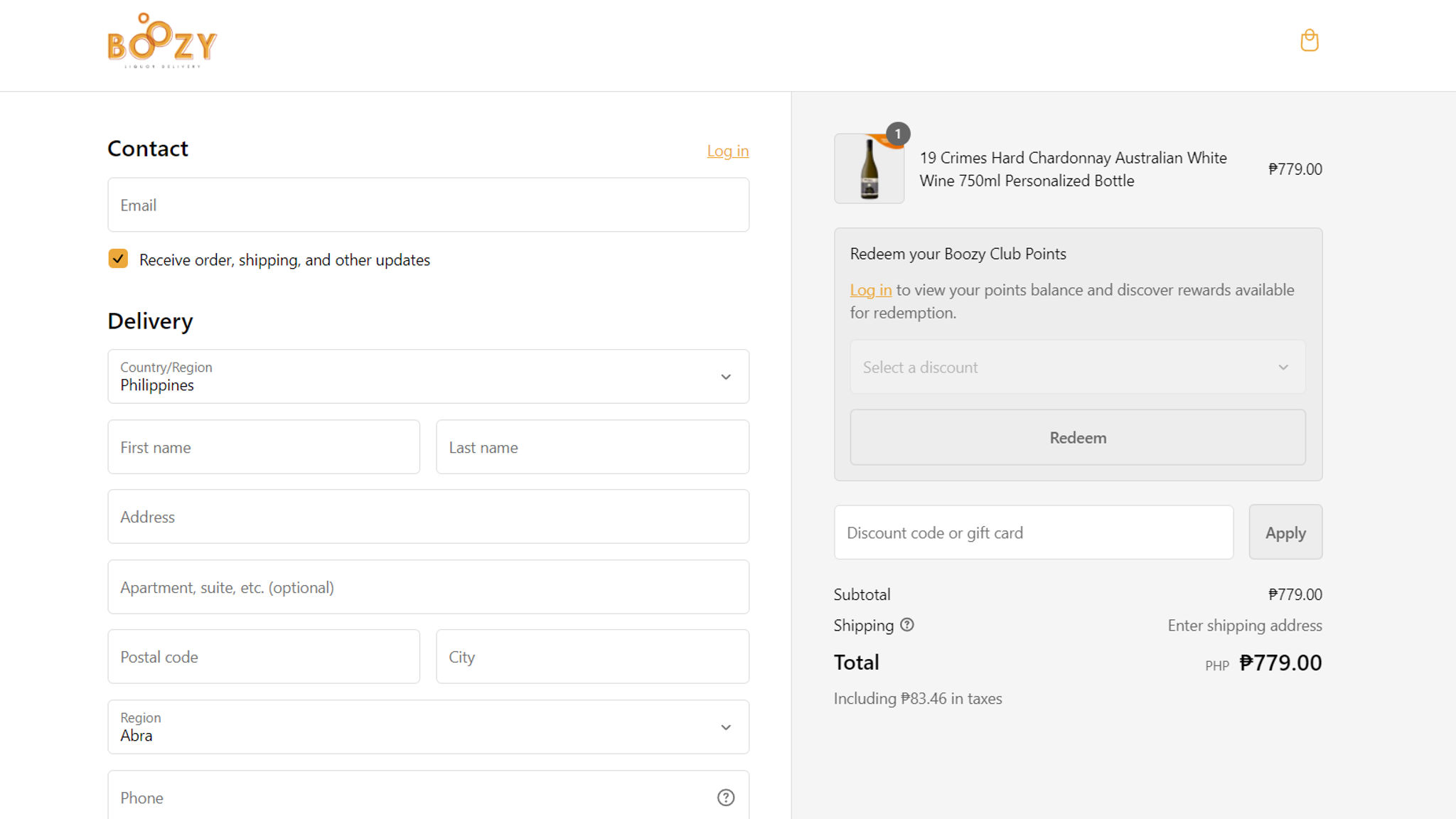Log in to existing Boozy account
This screenshot has width=1456, height=819.
(727, 151)
